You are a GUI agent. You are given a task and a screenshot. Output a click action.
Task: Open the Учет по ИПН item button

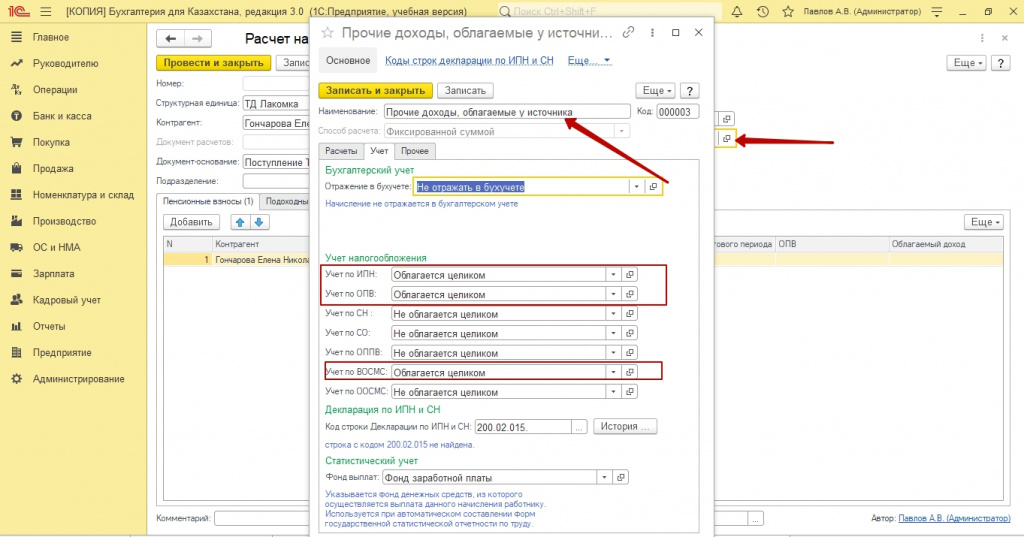[x=630, y=275]
